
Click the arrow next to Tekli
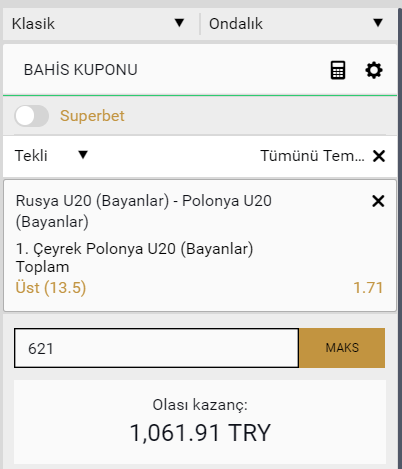[x=83, y=155]
